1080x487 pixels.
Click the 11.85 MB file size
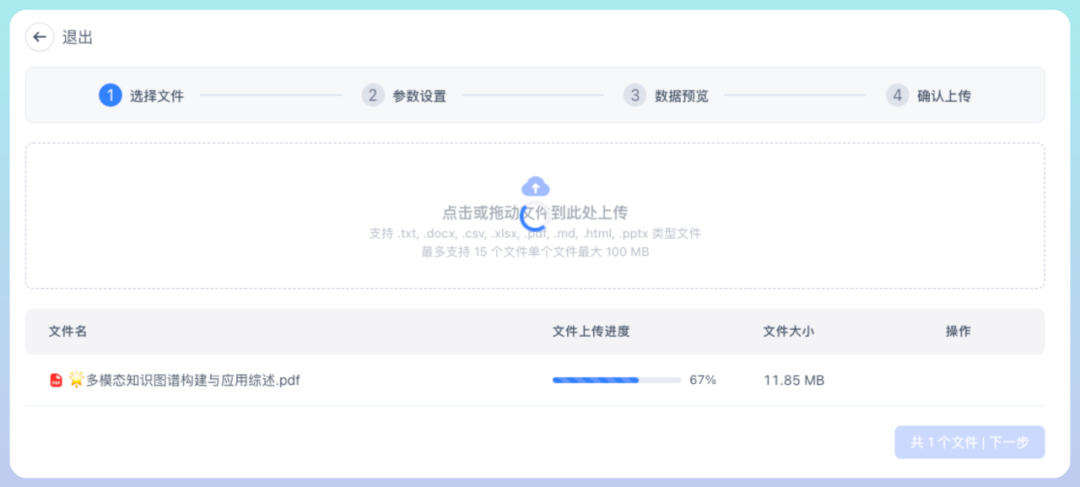pos(794,380)
